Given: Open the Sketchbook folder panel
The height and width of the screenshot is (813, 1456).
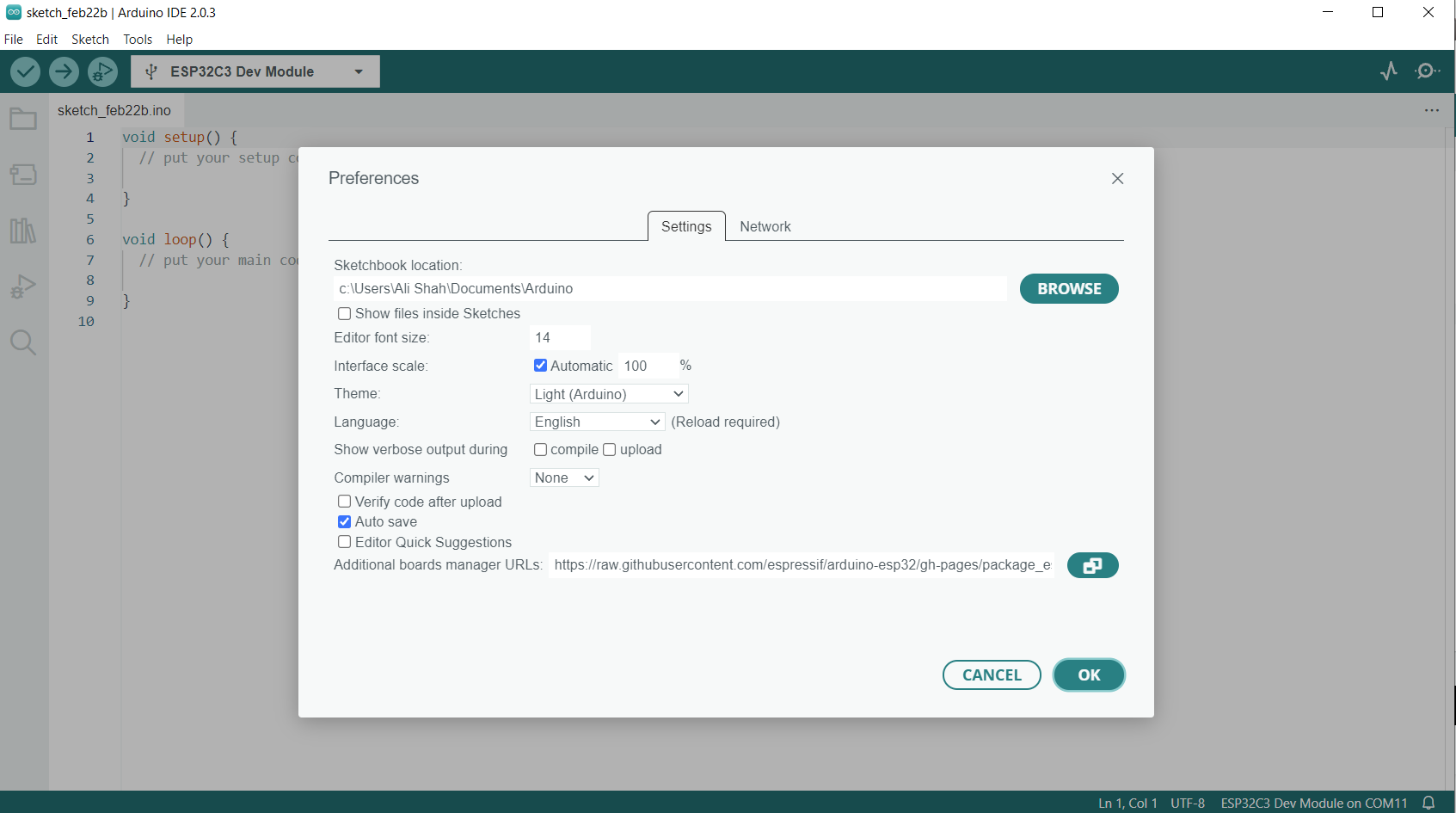Looking at the screenshot, I should (23, 119).
